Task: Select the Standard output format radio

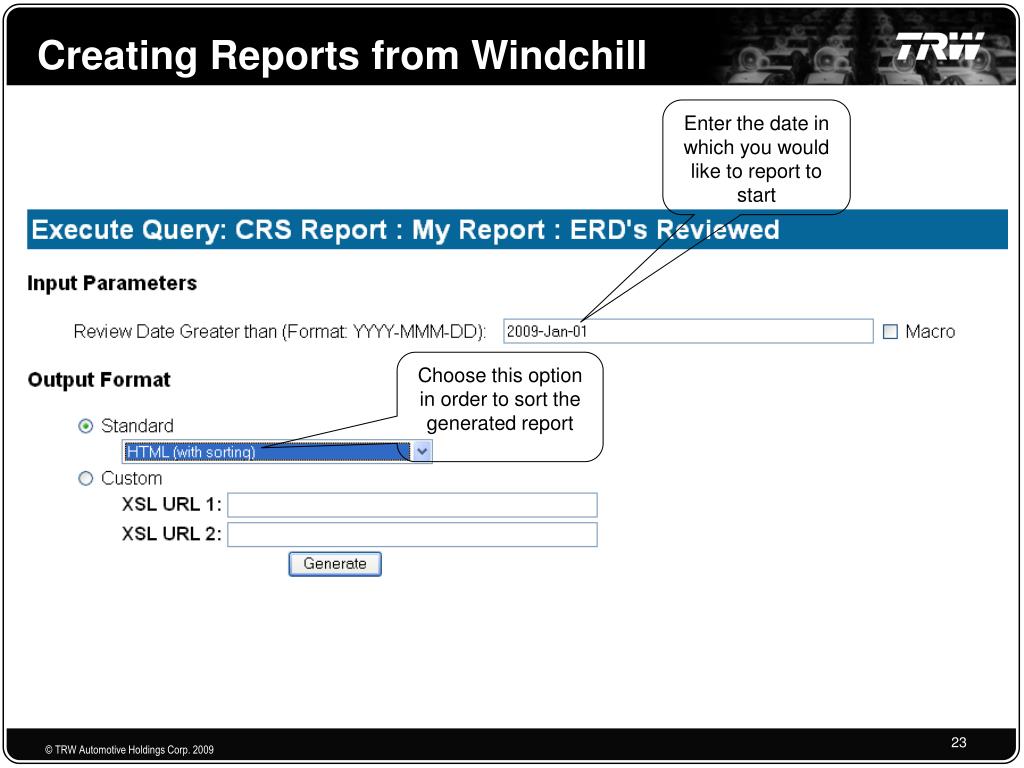Action: point(86,426)
